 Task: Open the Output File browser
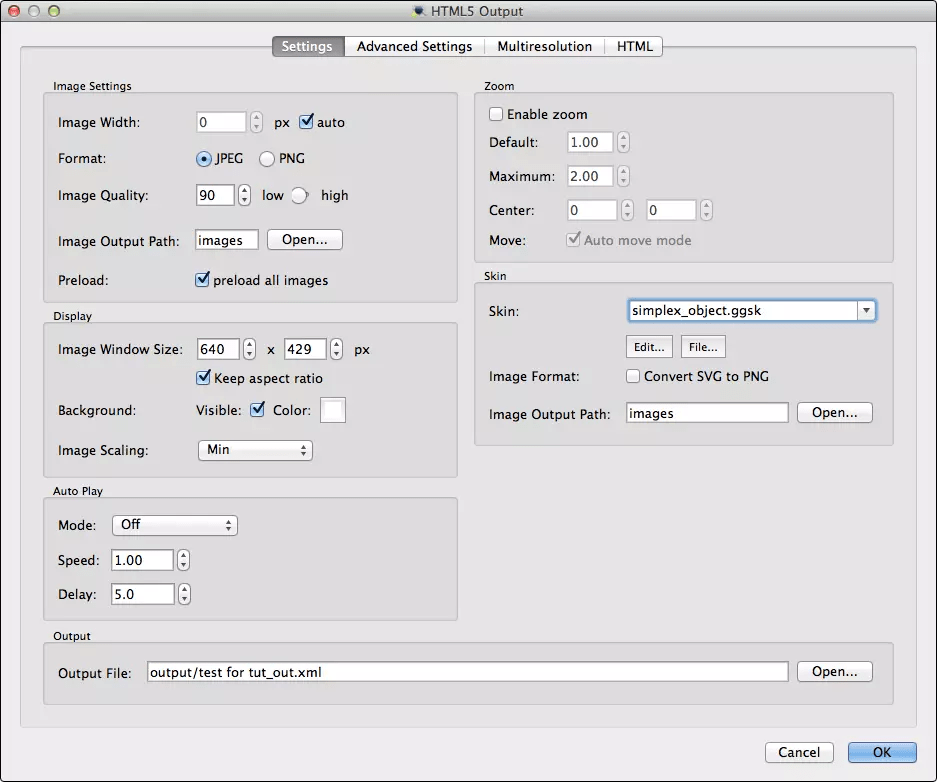click(834, 671)
